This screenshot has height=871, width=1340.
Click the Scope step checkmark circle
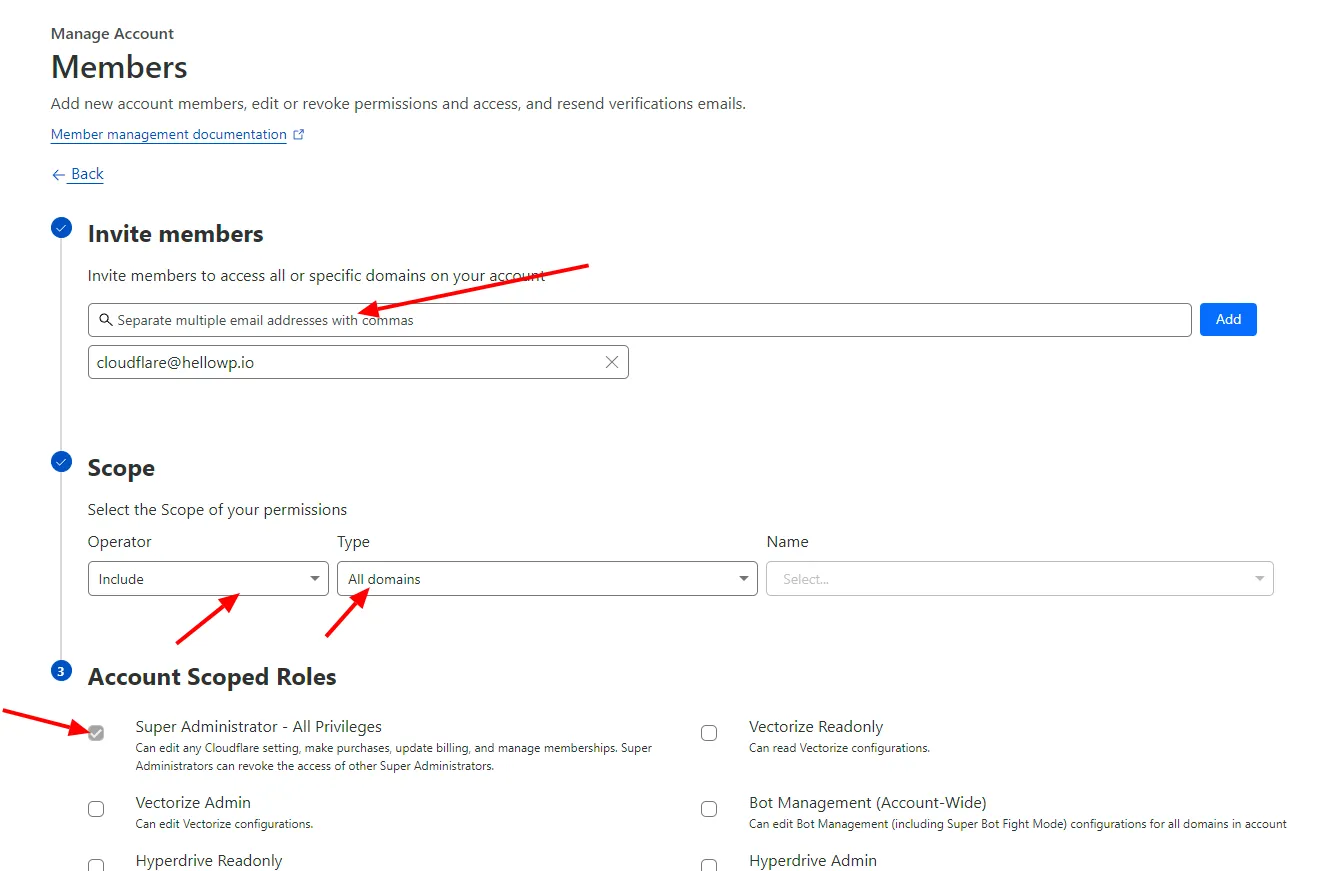pos(61,462)
